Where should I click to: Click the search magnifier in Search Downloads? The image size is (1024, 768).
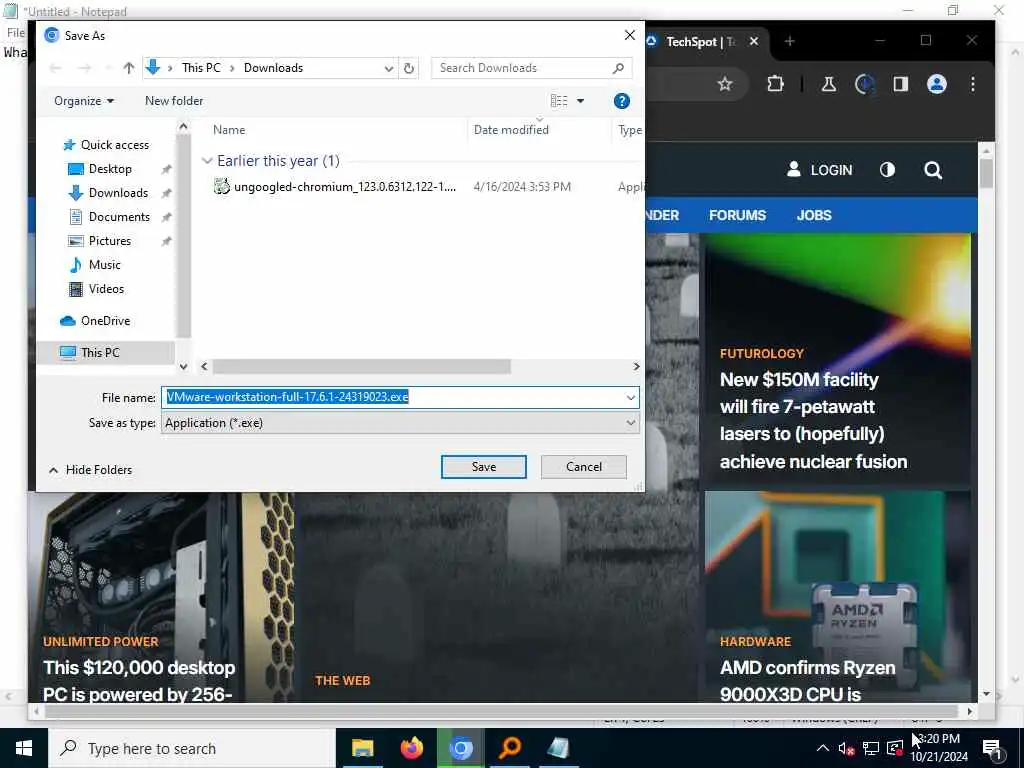coord(618,68)
